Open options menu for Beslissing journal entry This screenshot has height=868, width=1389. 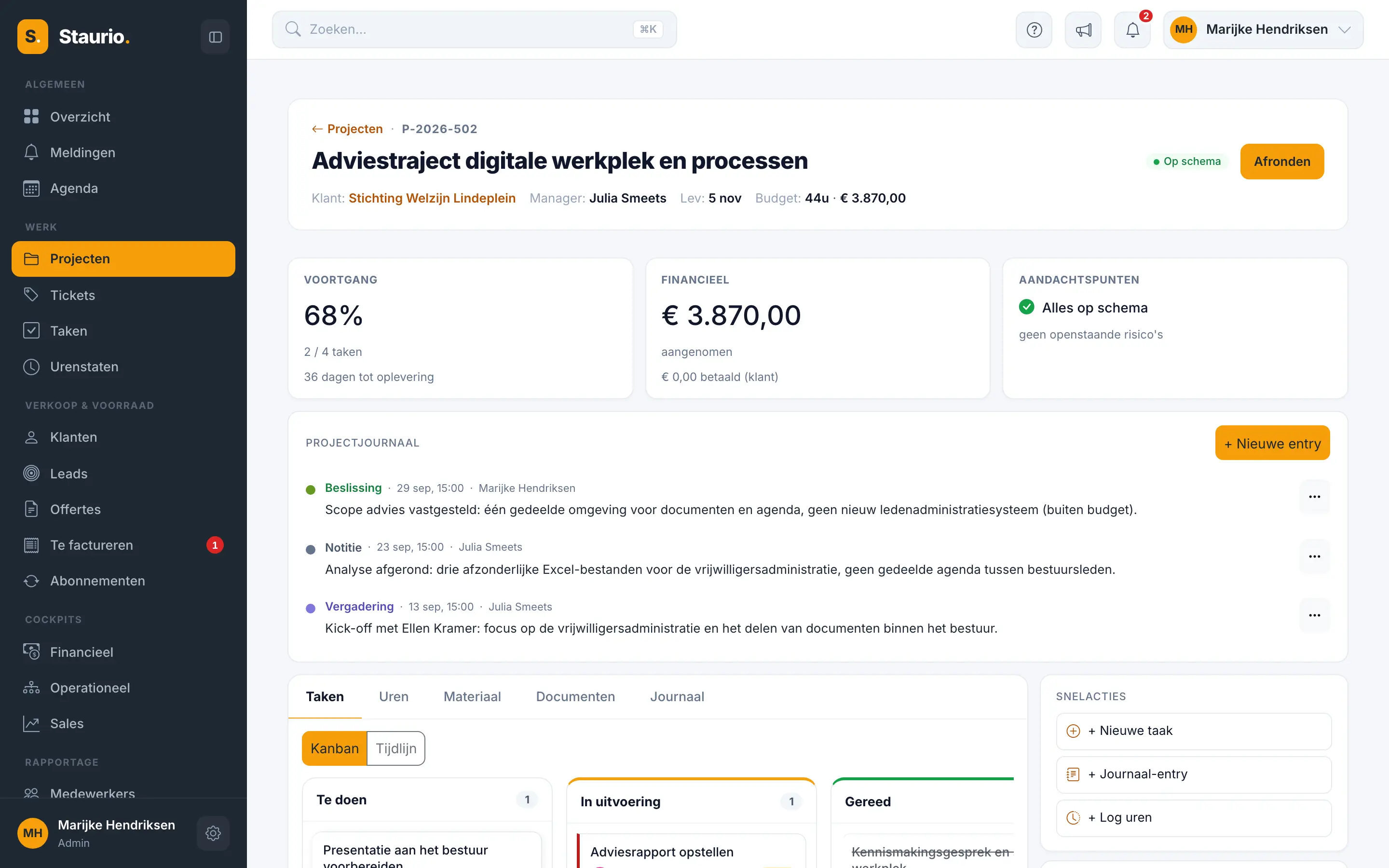point(1314,497)
